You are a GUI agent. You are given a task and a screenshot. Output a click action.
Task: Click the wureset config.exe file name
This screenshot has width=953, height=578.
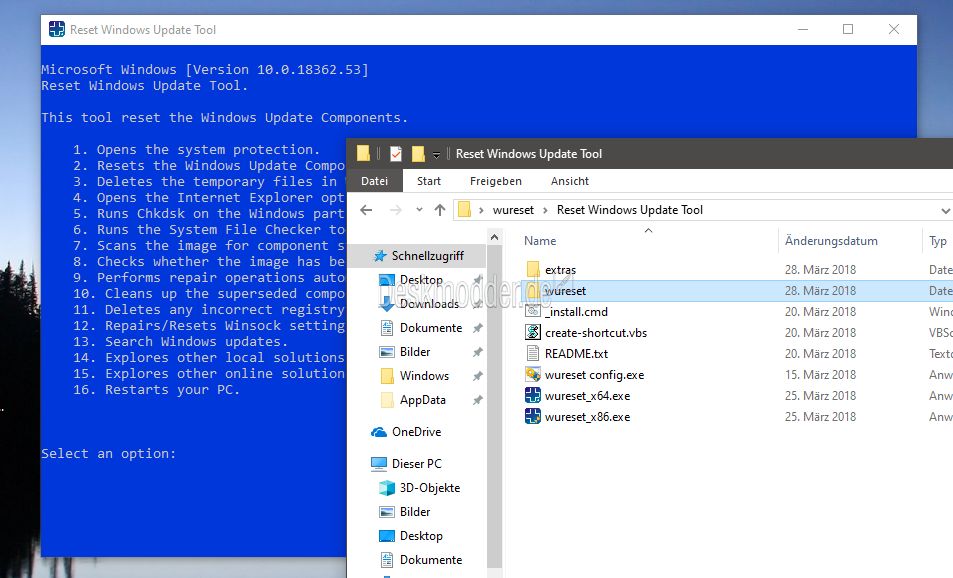(x=594, y=374)
